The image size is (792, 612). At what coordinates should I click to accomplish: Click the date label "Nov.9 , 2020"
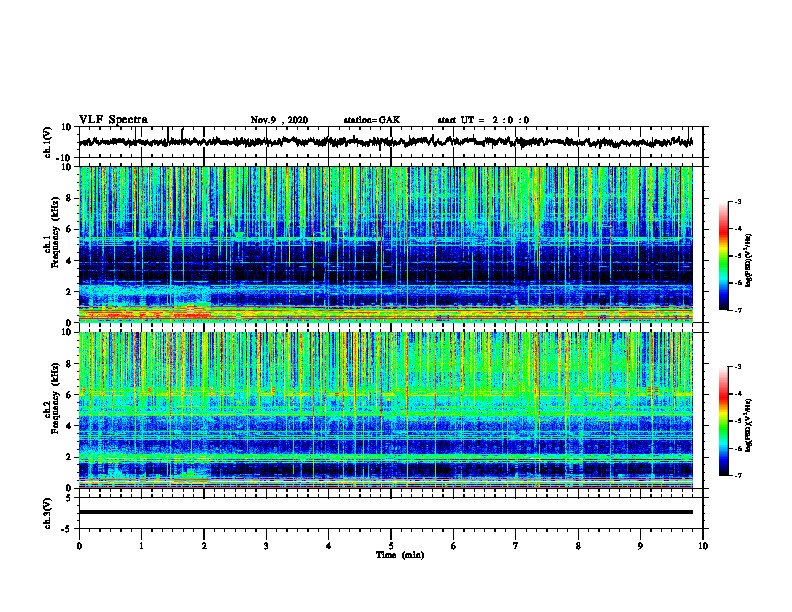coord(279,120)
